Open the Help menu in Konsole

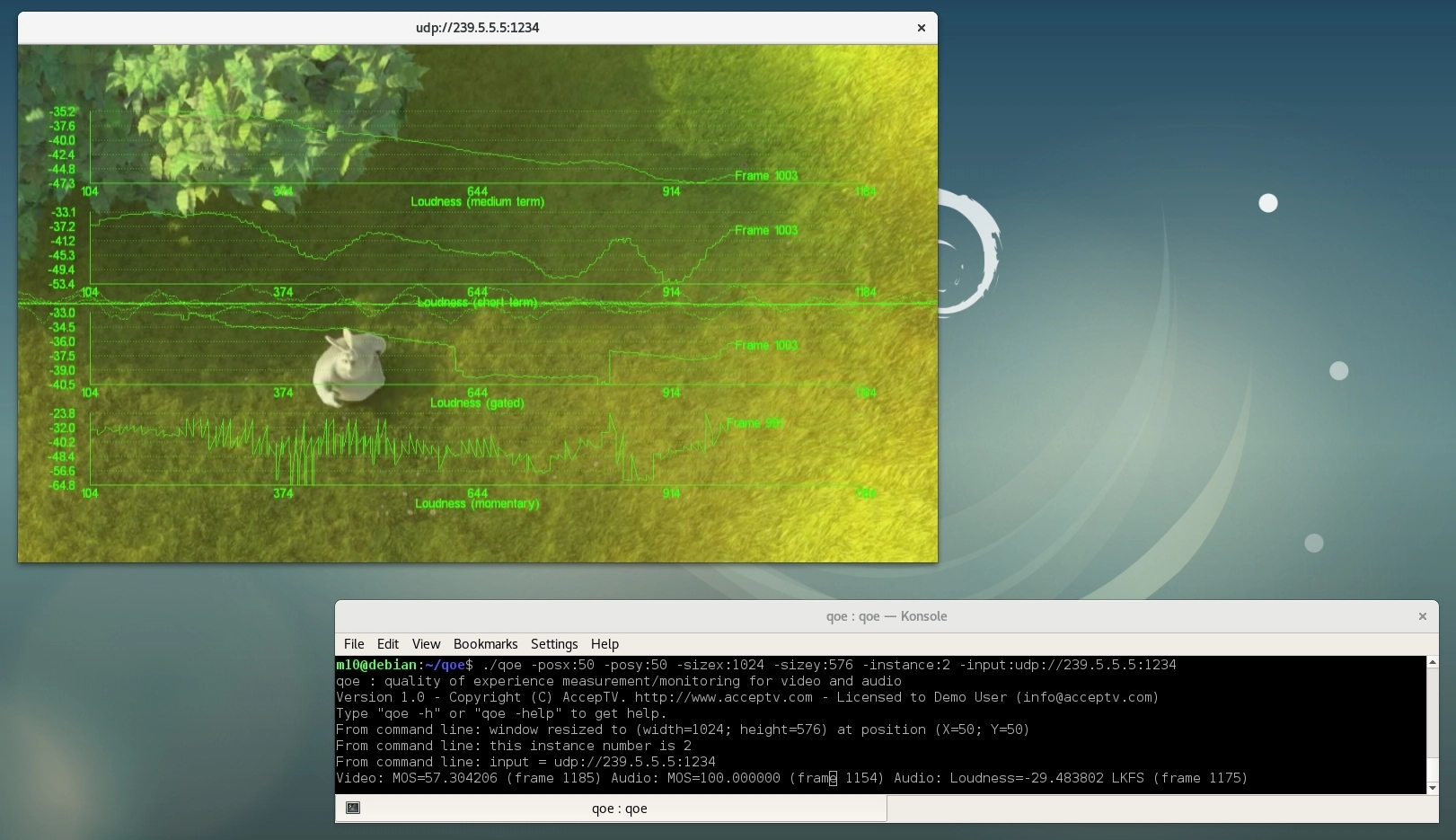pos(604,644)
